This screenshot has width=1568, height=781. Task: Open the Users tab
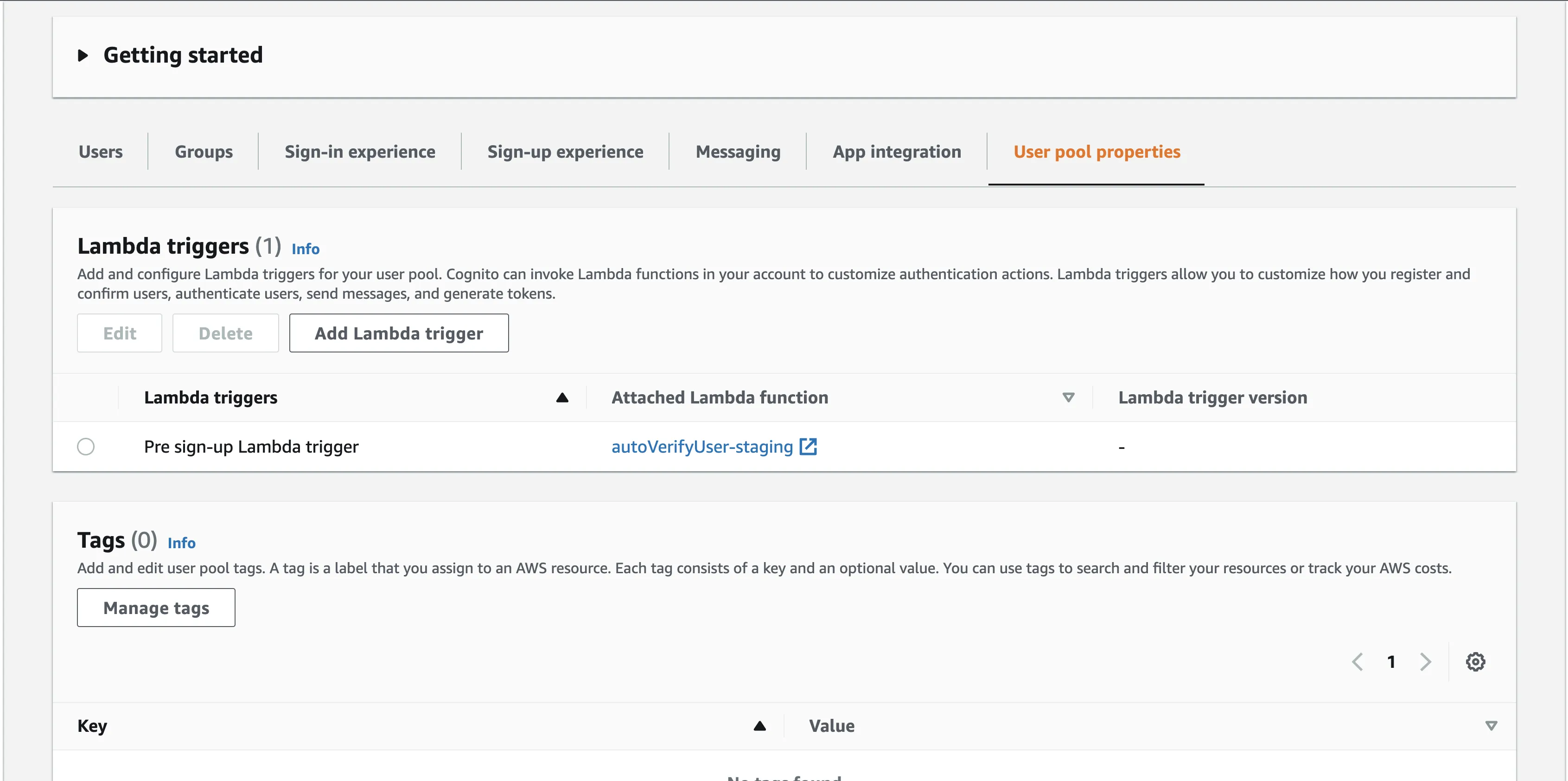click(101, 152)
